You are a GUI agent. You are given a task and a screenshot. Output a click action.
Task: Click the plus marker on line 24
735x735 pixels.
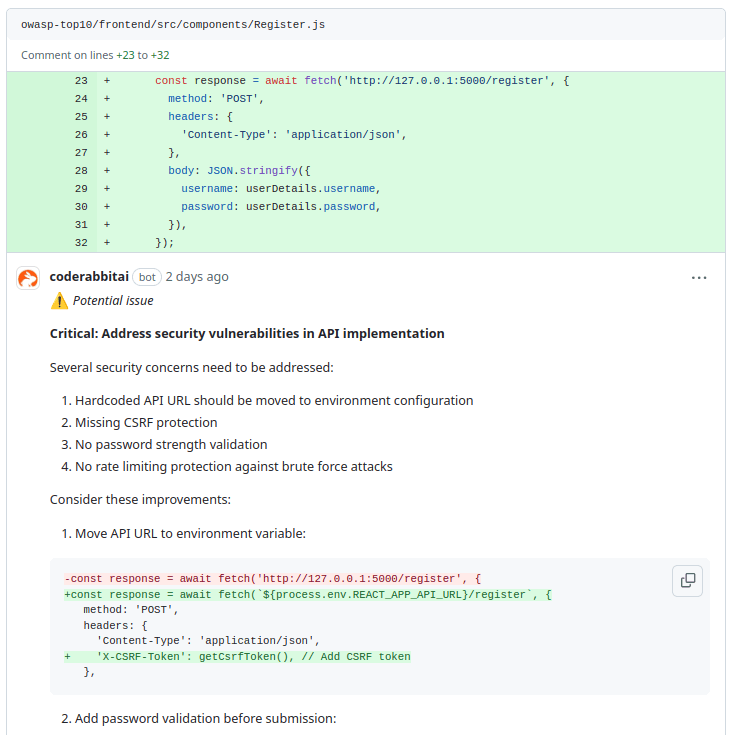pyautogui.click(x=106, y=99)
